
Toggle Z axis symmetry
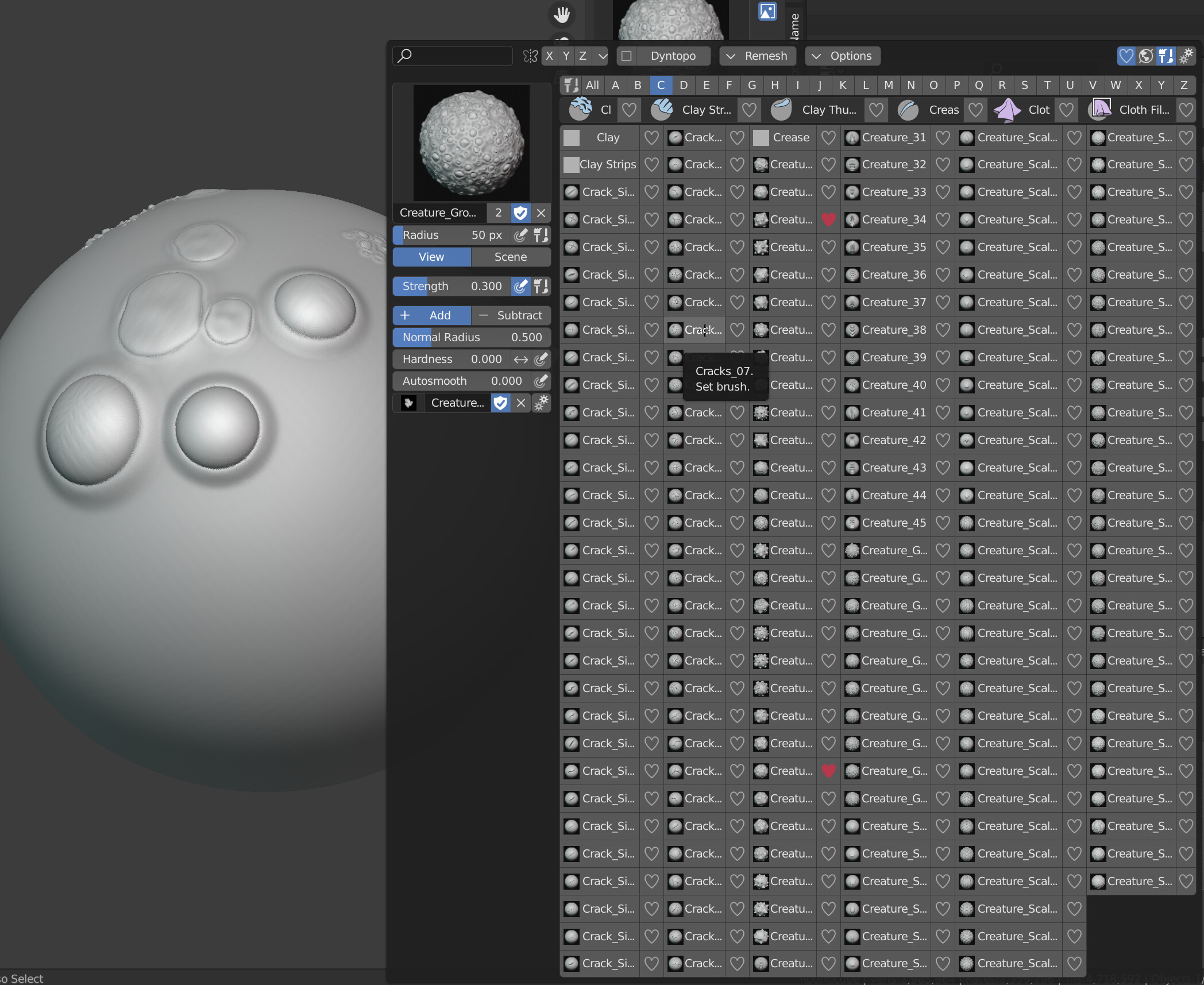point(582,56)
